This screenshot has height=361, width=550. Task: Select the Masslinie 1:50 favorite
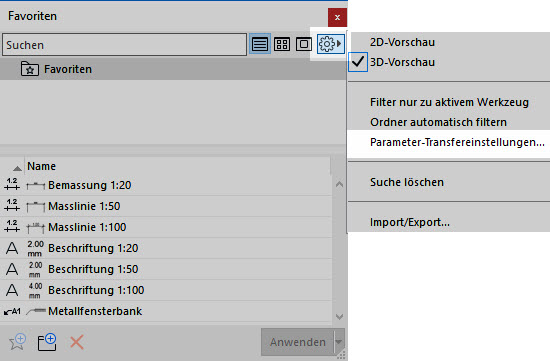[166, 206]
